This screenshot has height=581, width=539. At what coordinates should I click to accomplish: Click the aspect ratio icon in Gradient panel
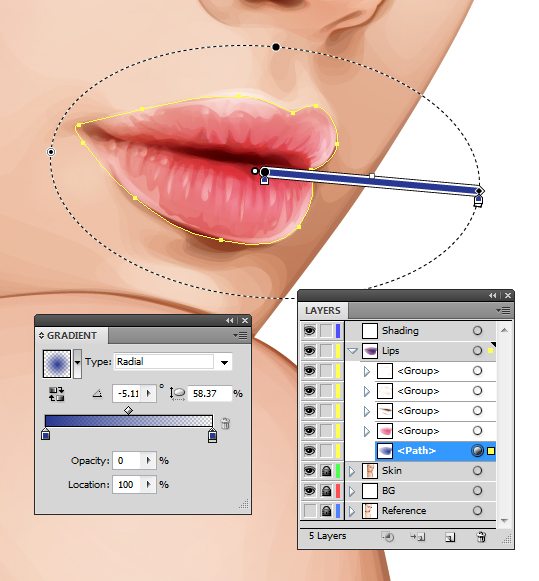[177, 394]
